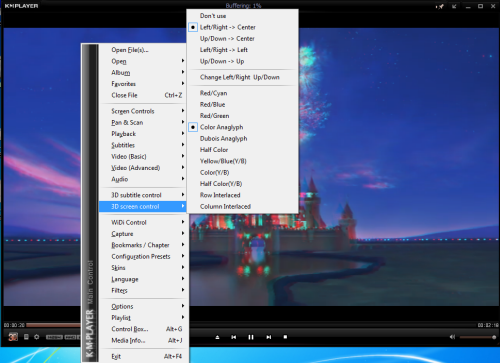
Task: Select Left/Right -> Center radio option
Action: coord(242,27)
